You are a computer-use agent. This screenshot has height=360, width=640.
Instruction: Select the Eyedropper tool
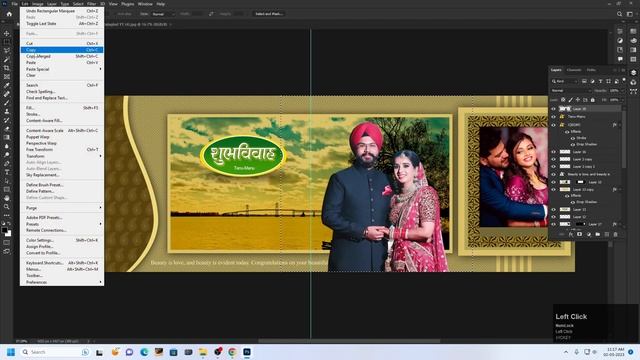7,85
